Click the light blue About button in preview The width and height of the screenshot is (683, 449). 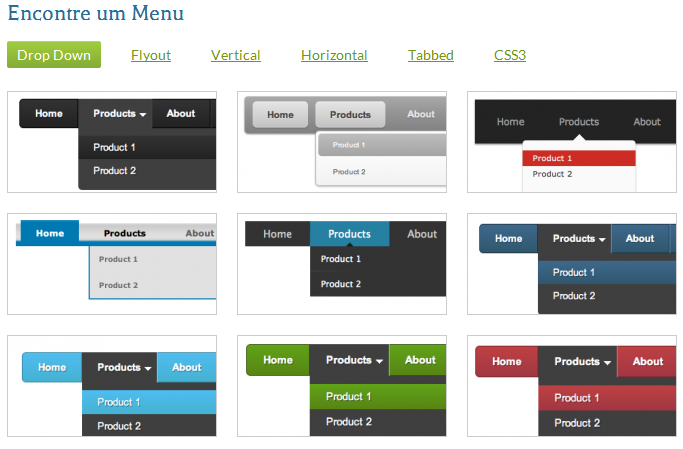[186, 367]
